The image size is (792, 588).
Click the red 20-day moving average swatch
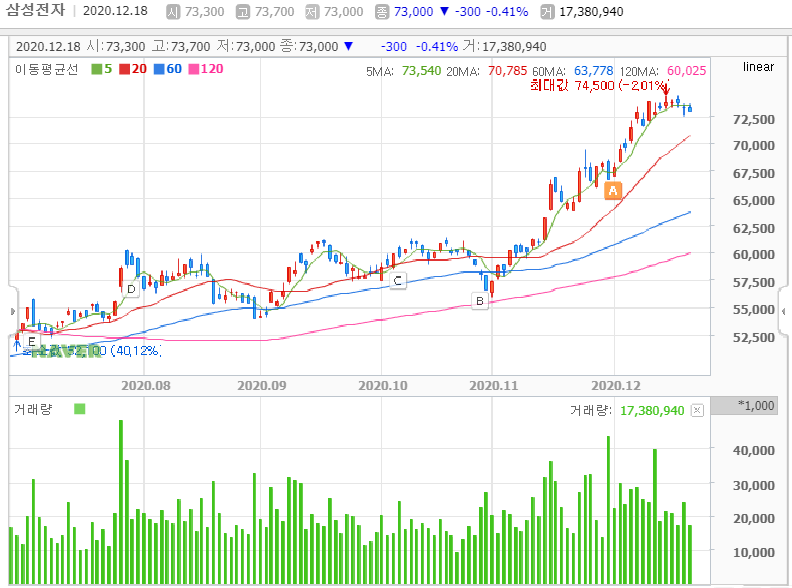tap(124, 69)
